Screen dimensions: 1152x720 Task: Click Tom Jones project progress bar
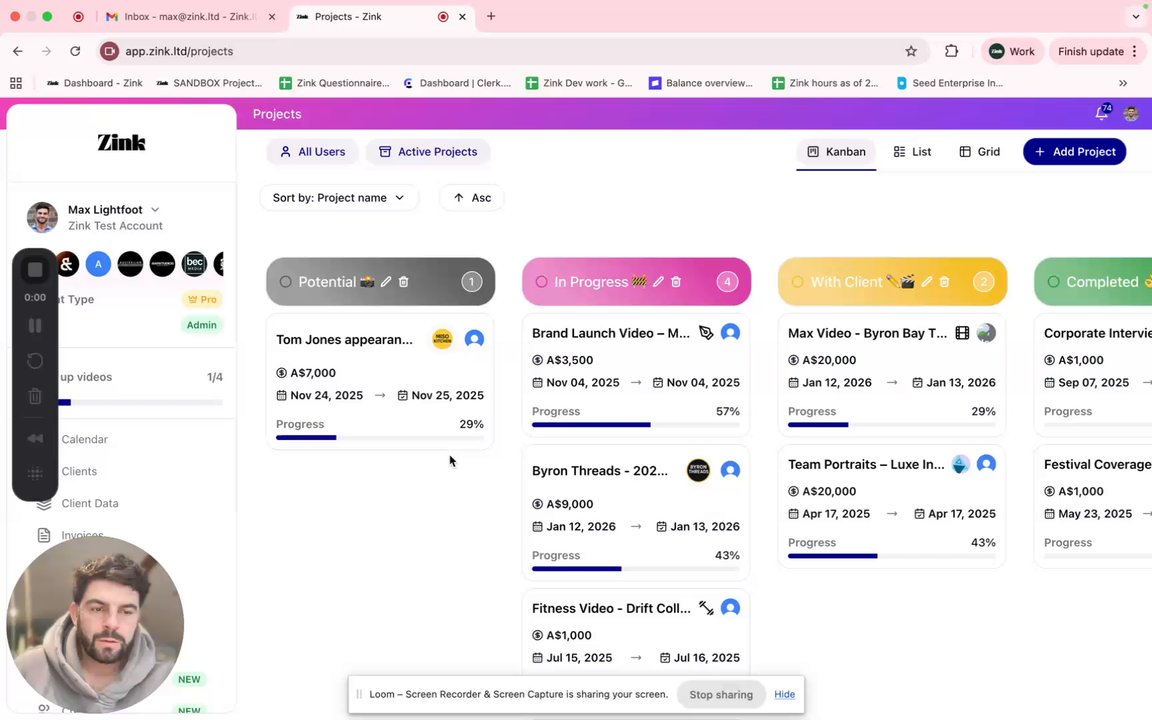[379, 437]
